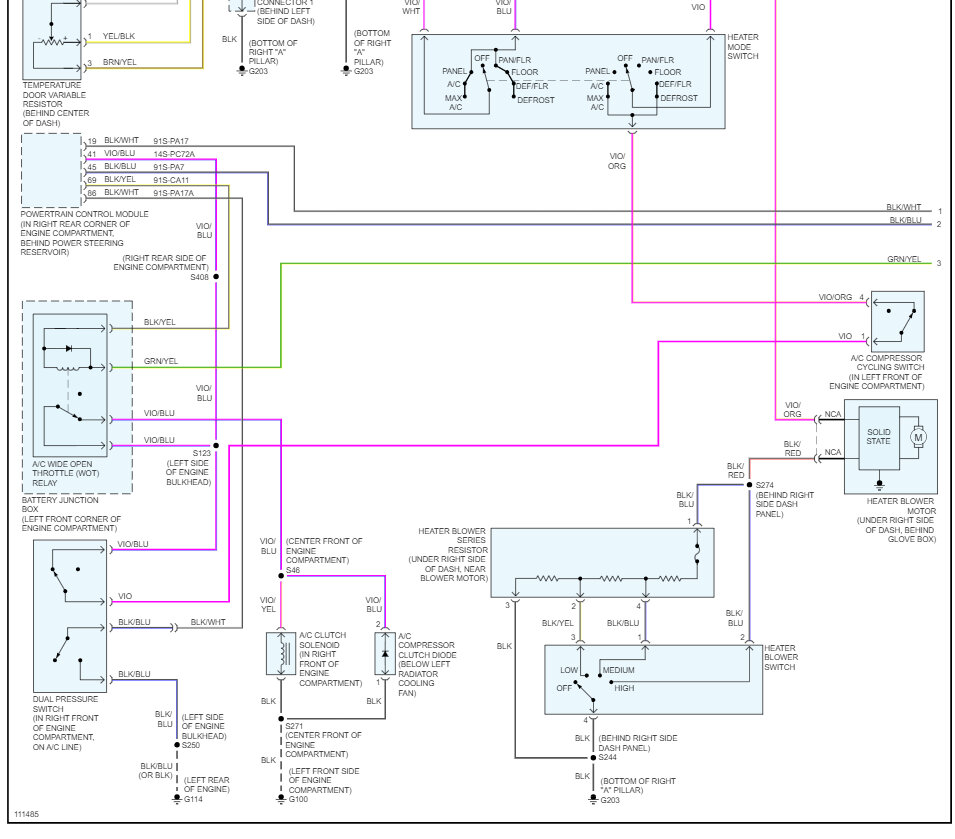Click the BATTERY JUNCTION BOX label
Screen dimensions: 955x839
click(60, 505)
